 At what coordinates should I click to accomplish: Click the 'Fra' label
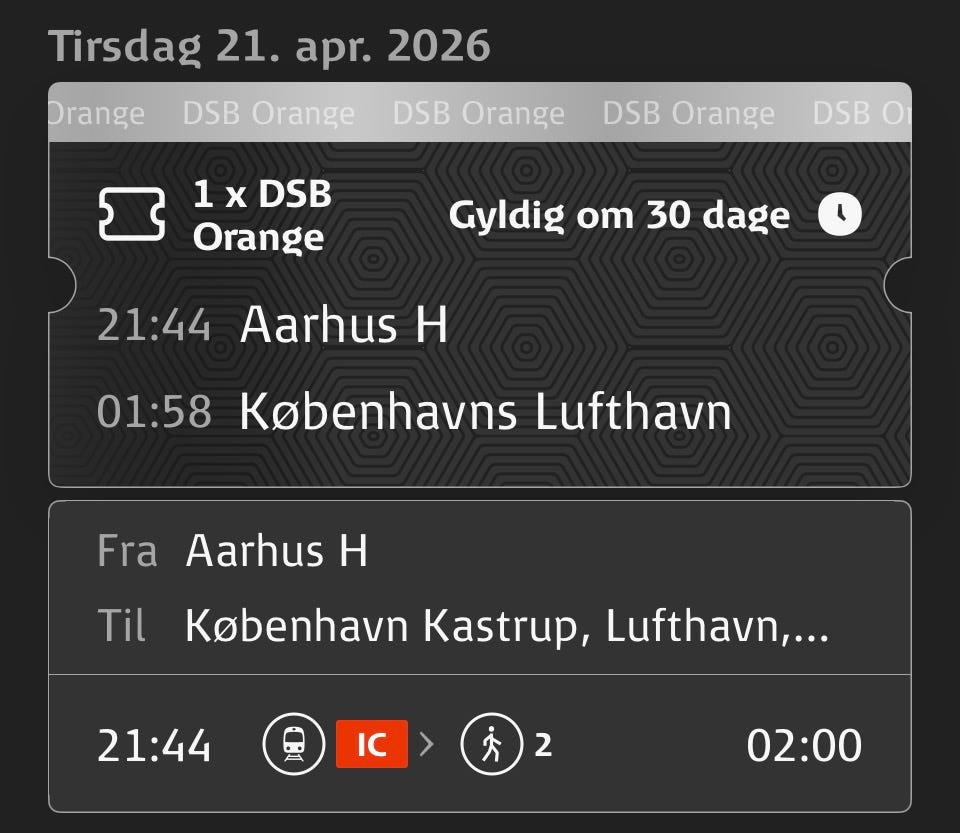(127, 551)
